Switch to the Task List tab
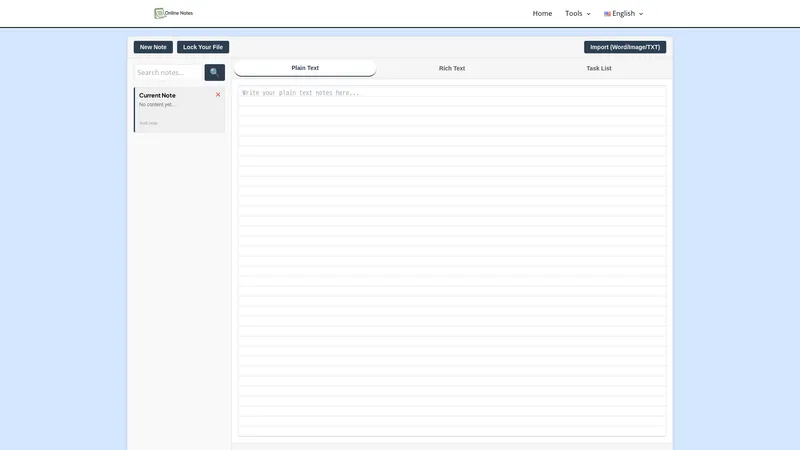 click(599, 68)
